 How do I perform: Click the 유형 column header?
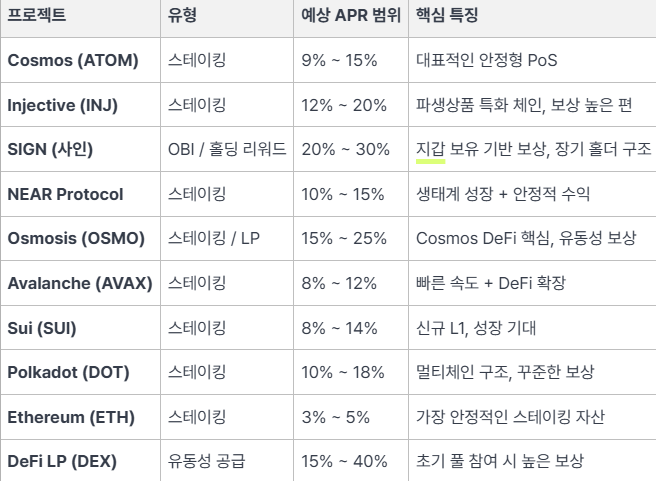click(x=183, y=17)
